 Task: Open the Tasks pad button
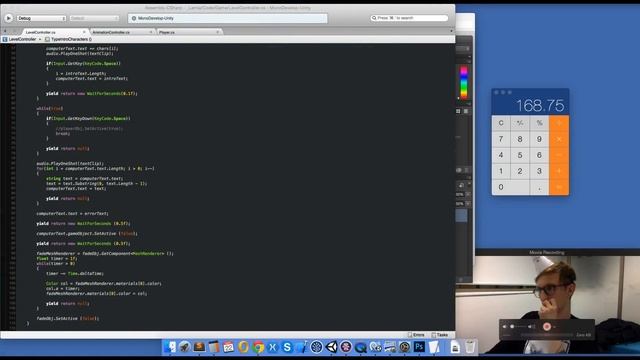[x=440, y=335]
